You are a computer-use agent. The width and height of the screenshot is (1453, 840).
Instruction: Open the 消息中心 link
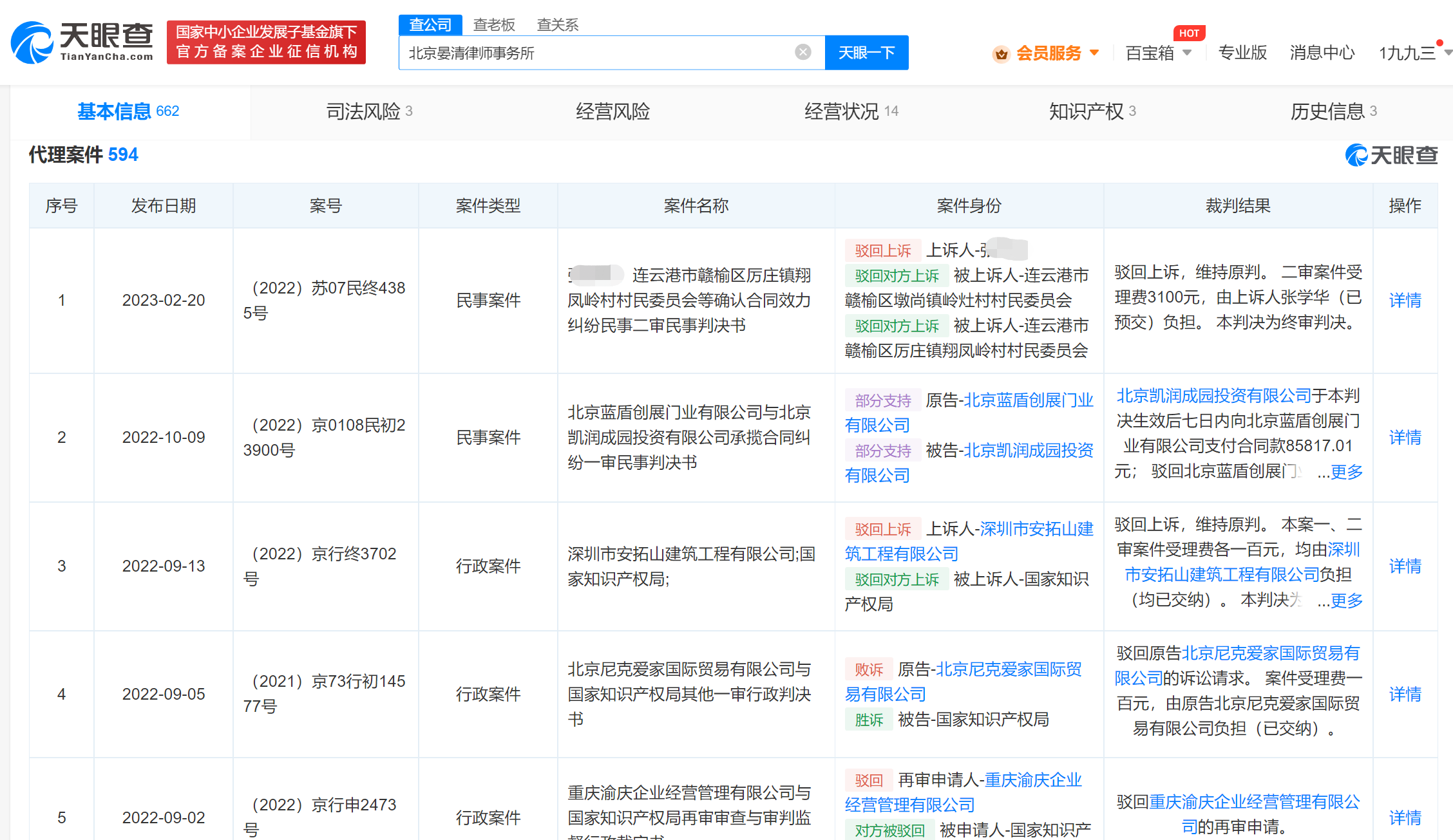pyautogui.click(x=1322, y=53)
